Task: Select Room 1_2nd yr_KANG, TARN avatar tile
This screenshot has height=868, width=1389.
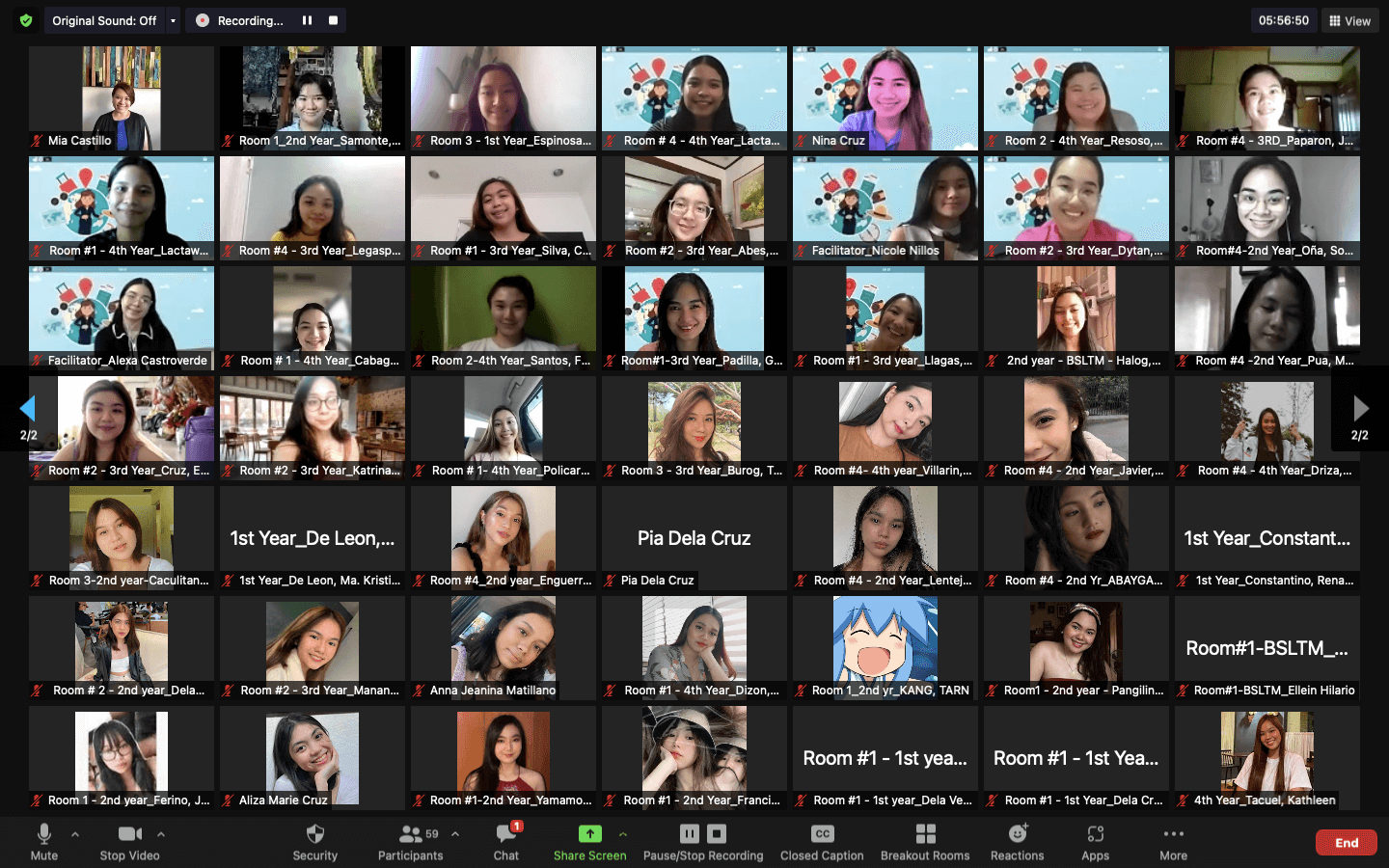Action: [885, 648]
